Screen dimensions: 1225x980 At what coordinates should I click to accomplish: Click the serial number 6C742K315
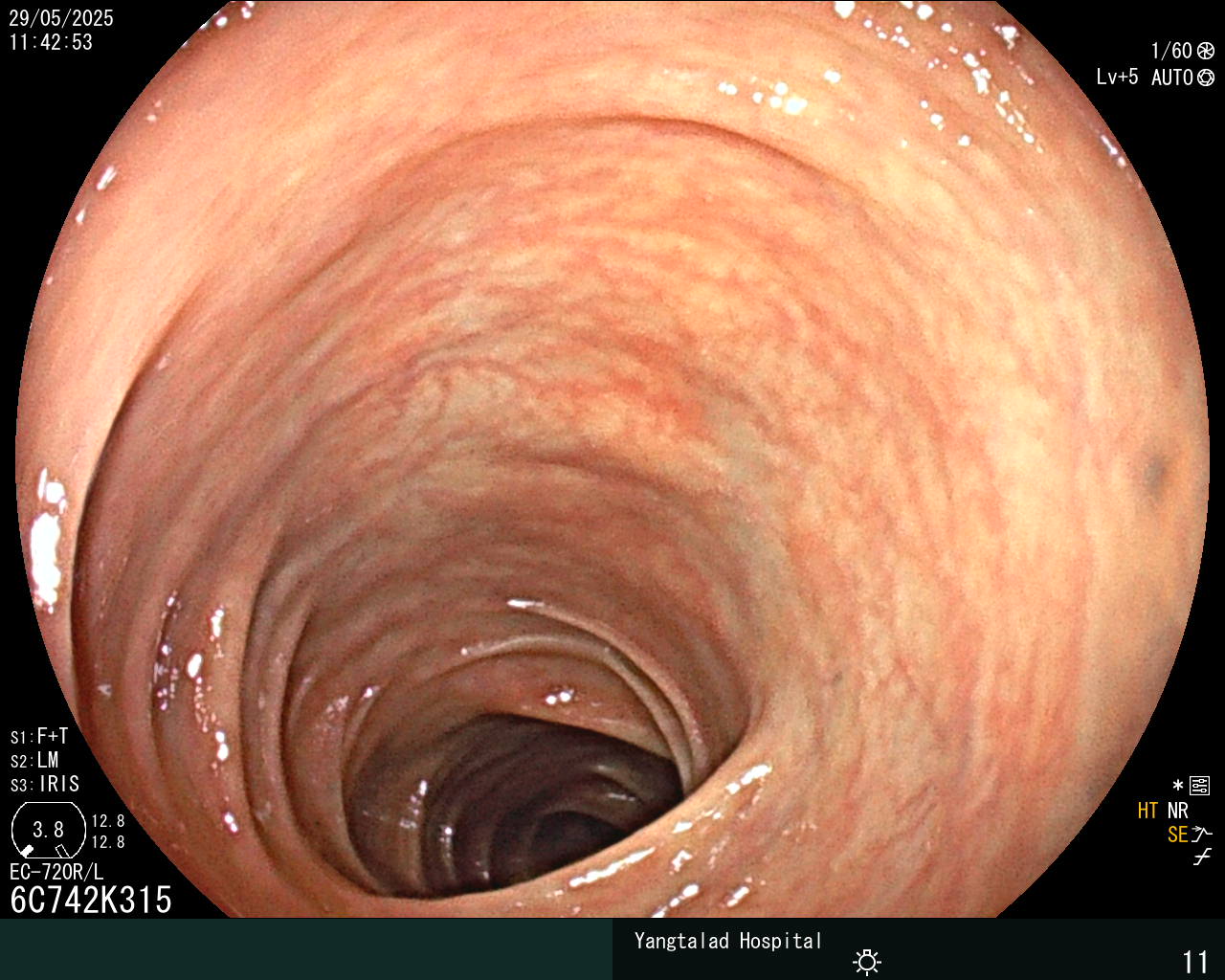(x=91, y=900)
